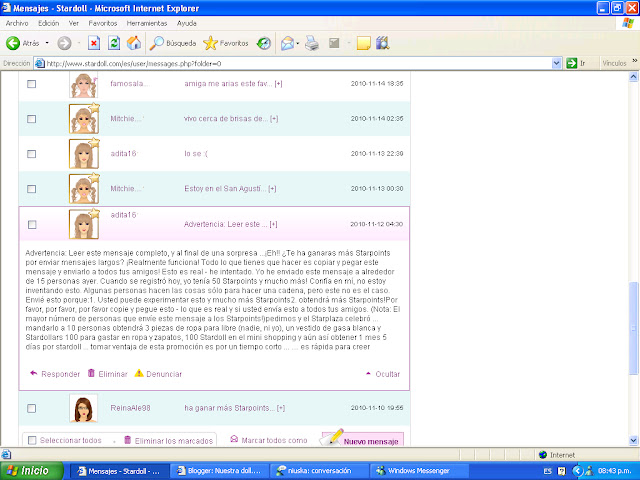Image resolution: width=640 pixels, height=480 pixels.
Task: Check the ReinaAle98 message checkbox
Action: click(31, 408)
